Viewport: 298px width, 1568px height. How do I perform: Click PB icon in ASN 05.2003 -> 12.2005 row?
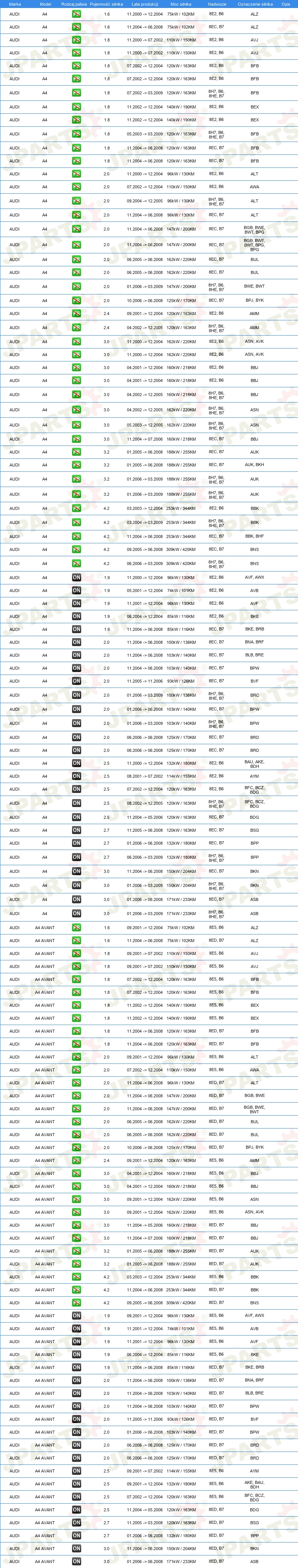point(76,425)
